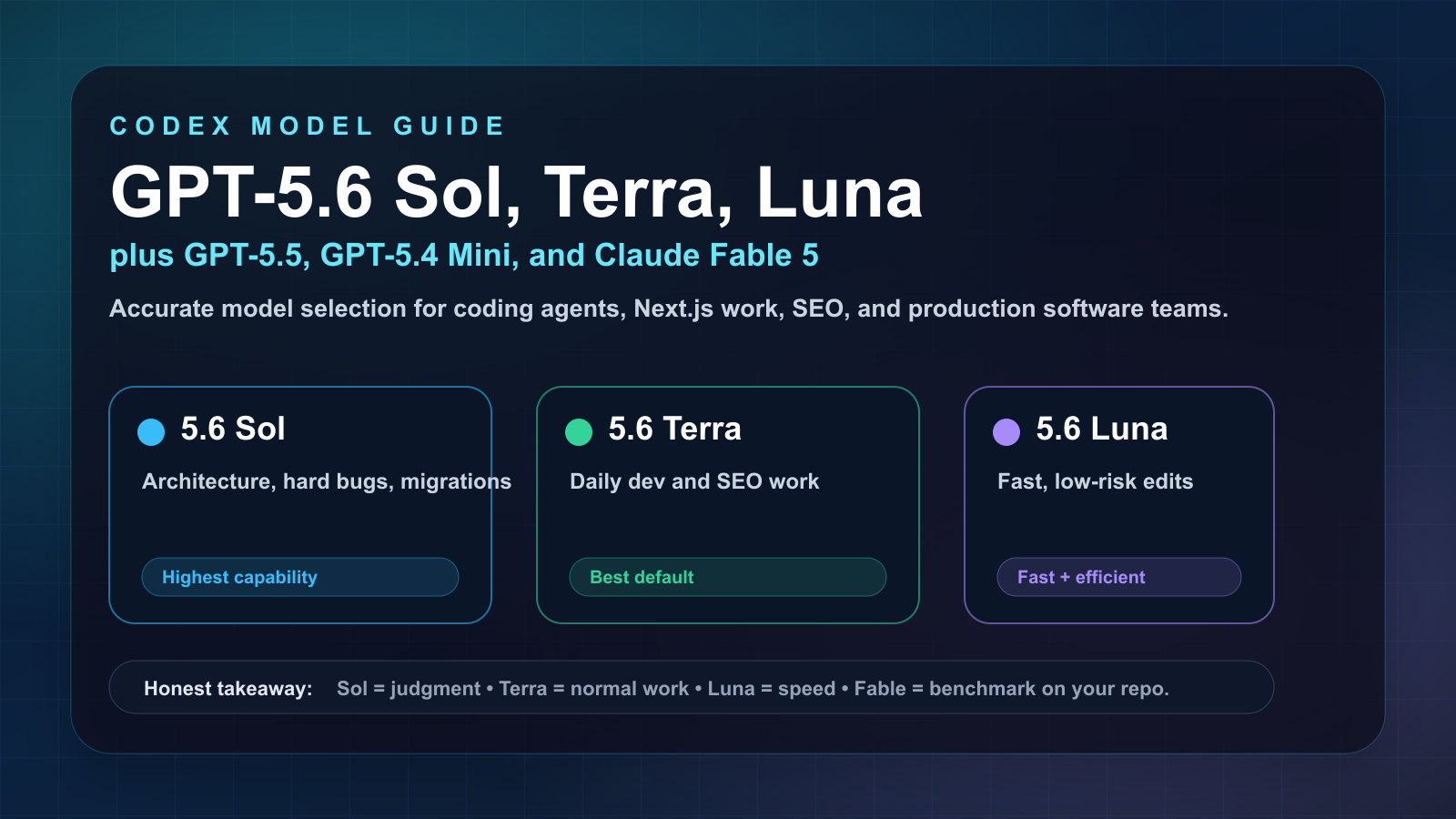The width and height of the screenshot is (1456, 819).
Task: Click 'Fast, low-risk edits' text
Action: coord(1095,481)
